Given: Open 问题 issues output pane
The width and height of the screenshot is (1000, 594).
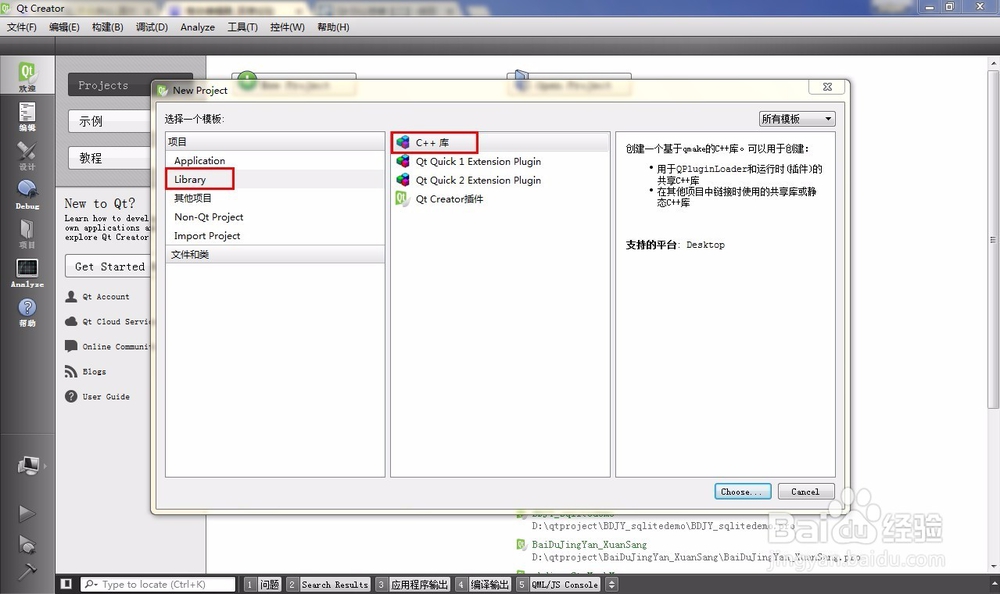Looking at the screenshot, I should click(x=263, y=584).
